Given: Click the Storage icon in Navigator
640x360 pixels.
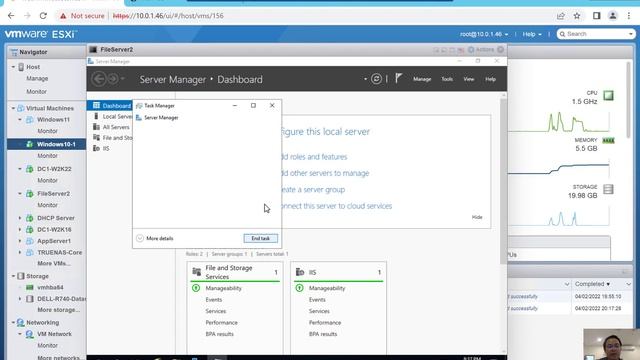Looking at the screenshot, I should point(21,276).
